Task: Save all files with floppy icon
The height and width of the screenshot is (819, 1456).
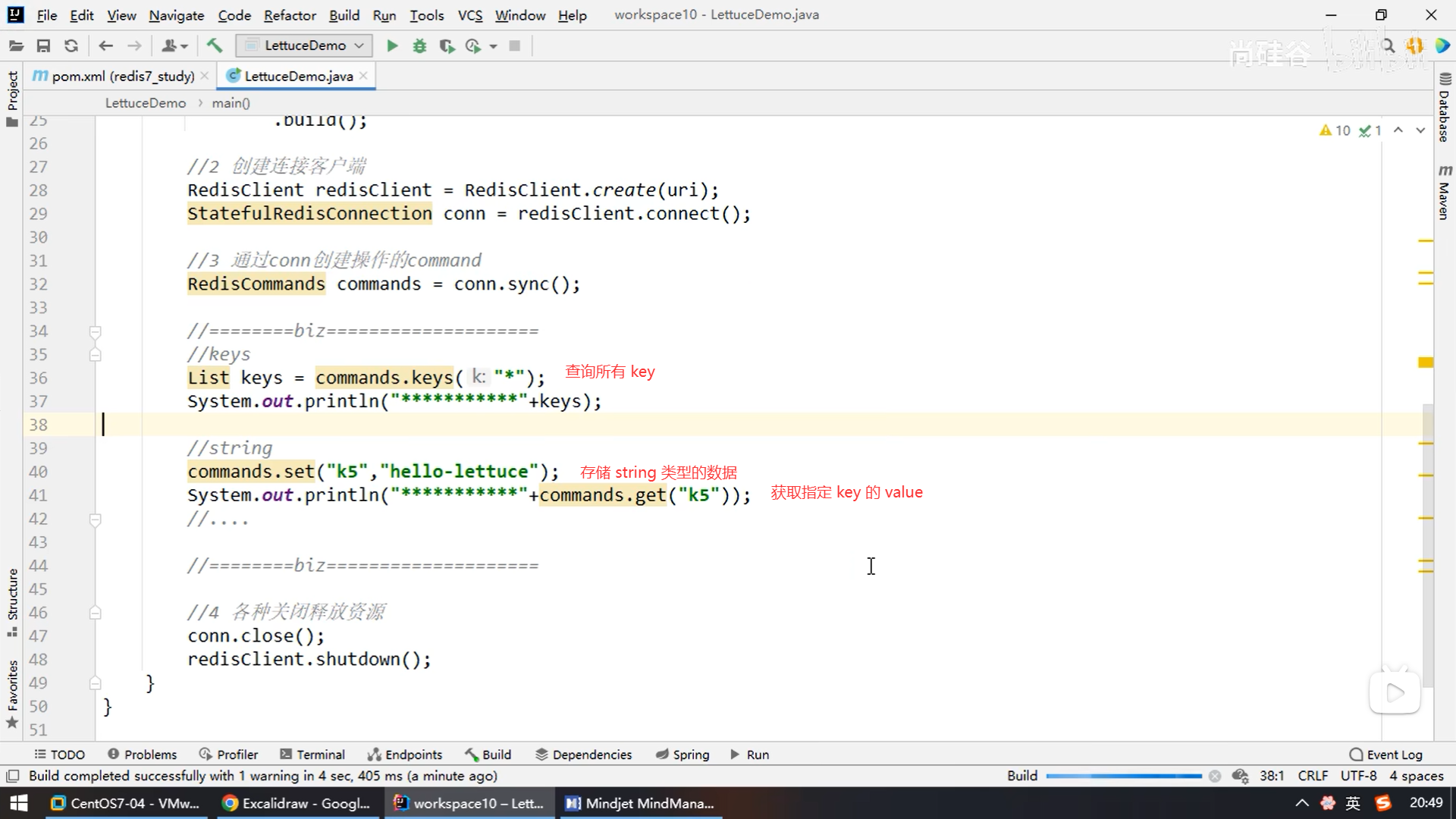Action: (43, 46)
